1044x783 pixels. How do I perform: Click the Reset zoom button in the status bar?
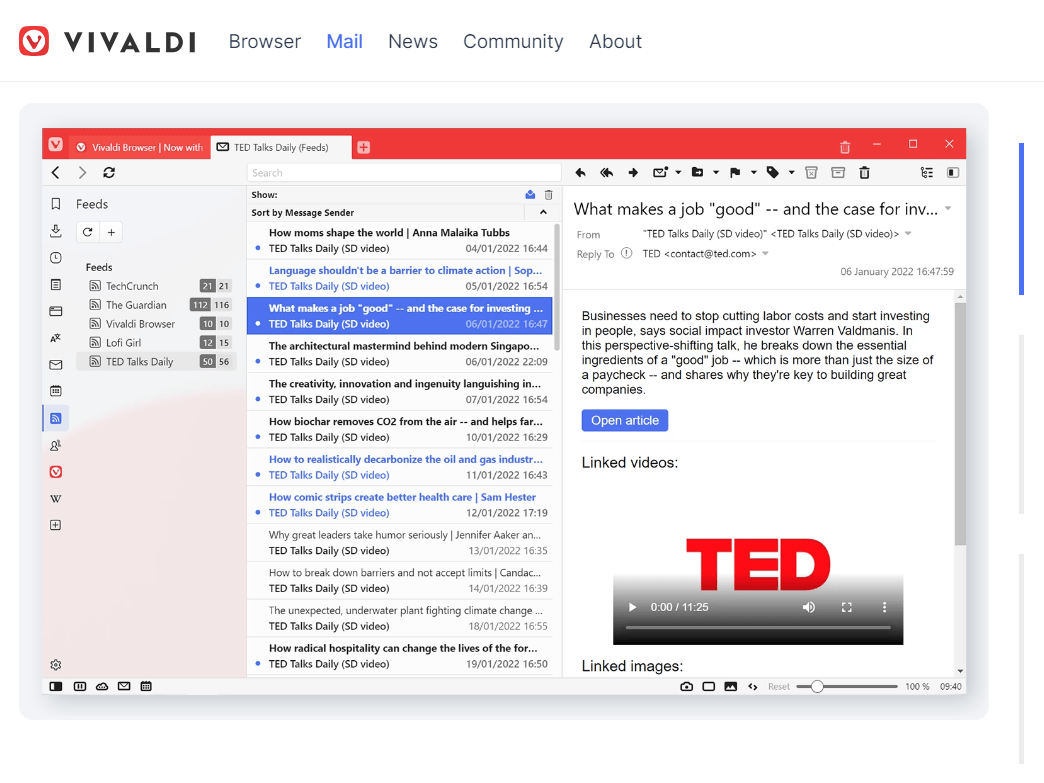click(x=778, y=686)
